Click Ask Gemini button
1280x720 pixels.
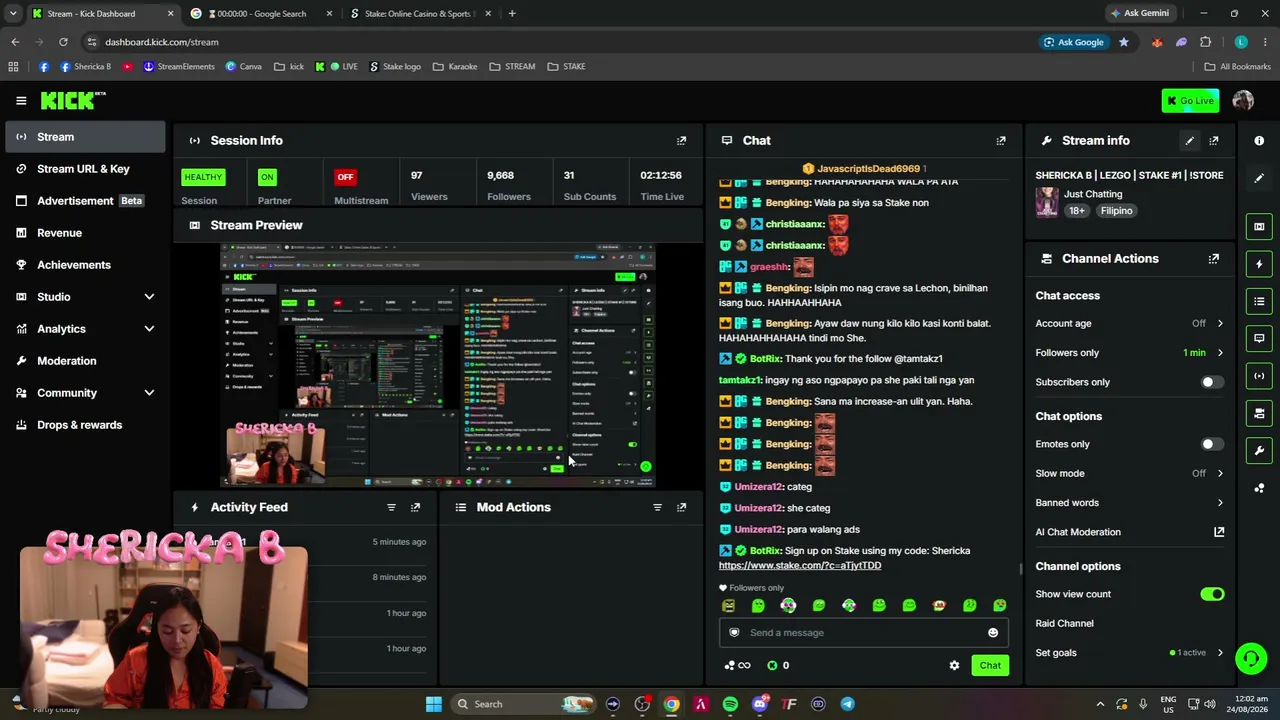1139,14
